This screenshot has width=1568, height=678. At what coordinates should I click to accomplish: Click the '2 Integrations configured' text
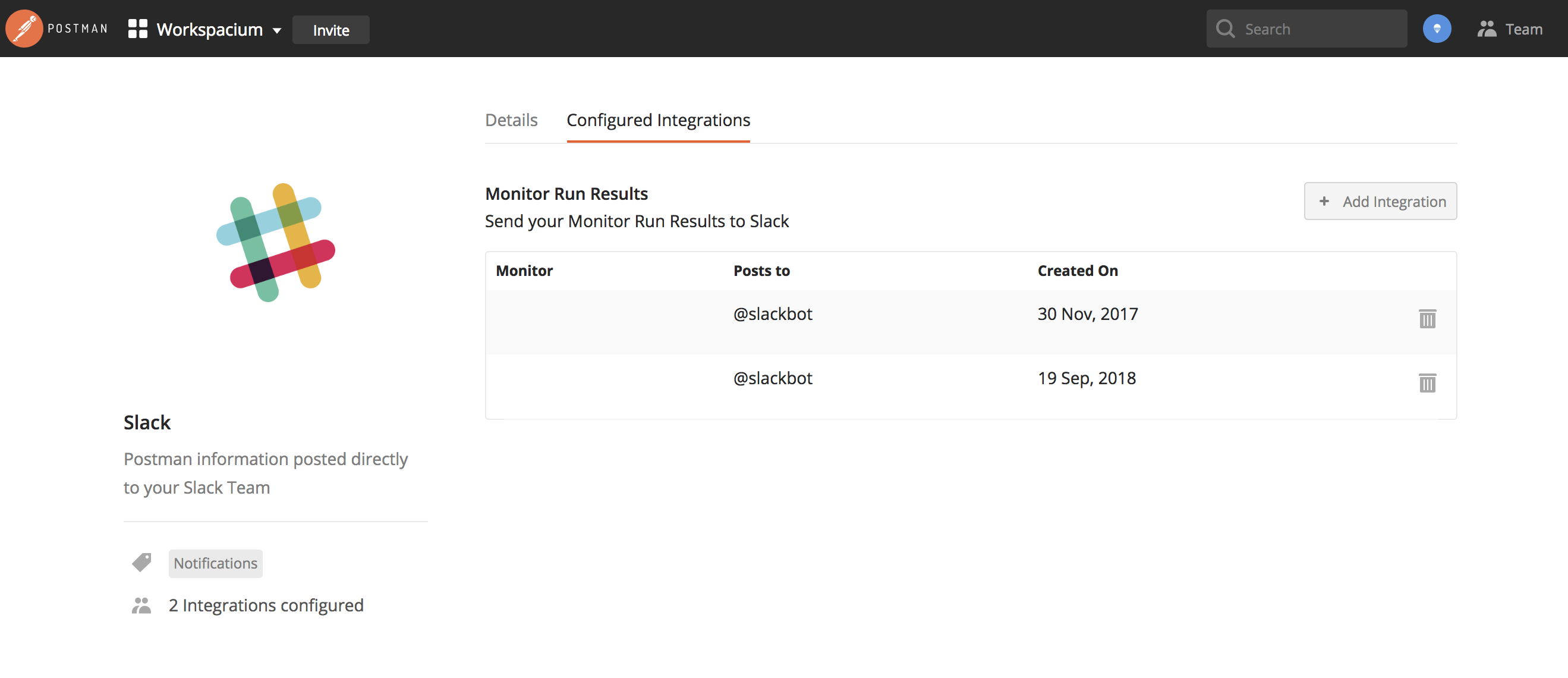coord(266,605)
